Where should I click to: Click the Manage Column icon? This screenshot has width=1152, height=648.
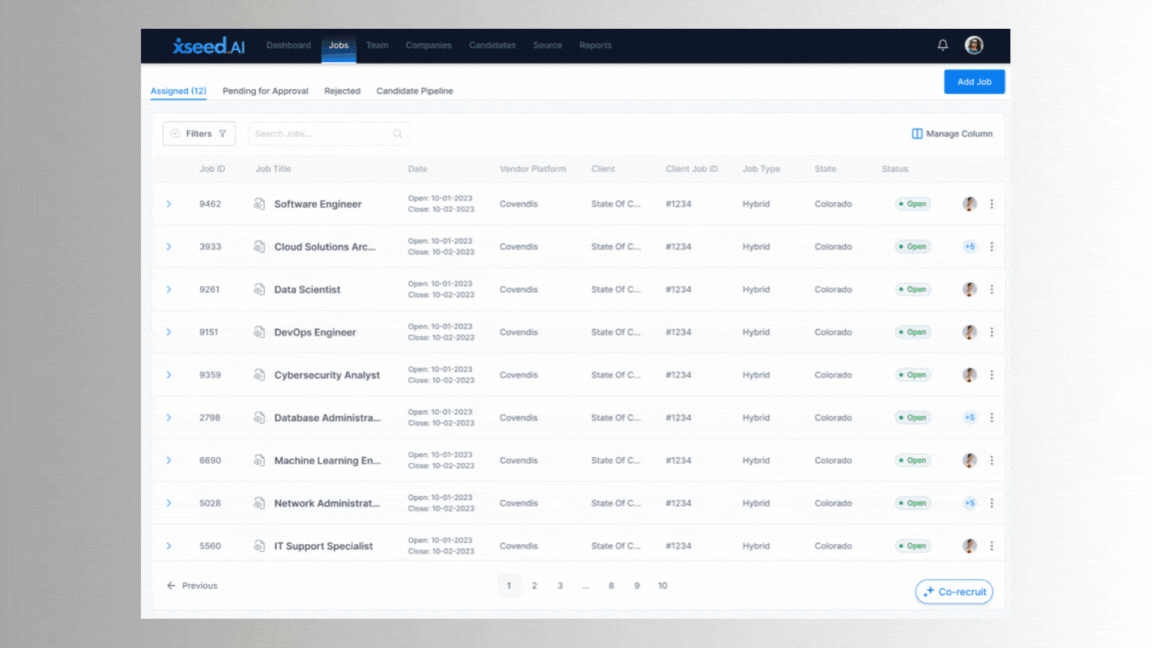pos(916,133)
